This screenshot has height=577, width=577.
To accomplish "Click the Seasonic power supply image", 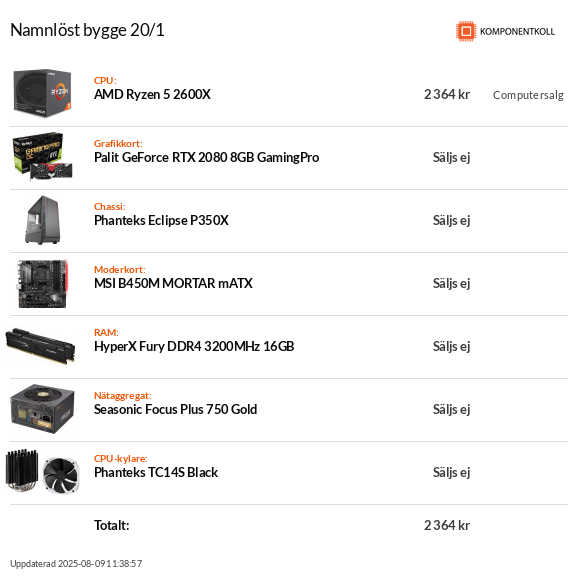I will (x=42, y=409).
